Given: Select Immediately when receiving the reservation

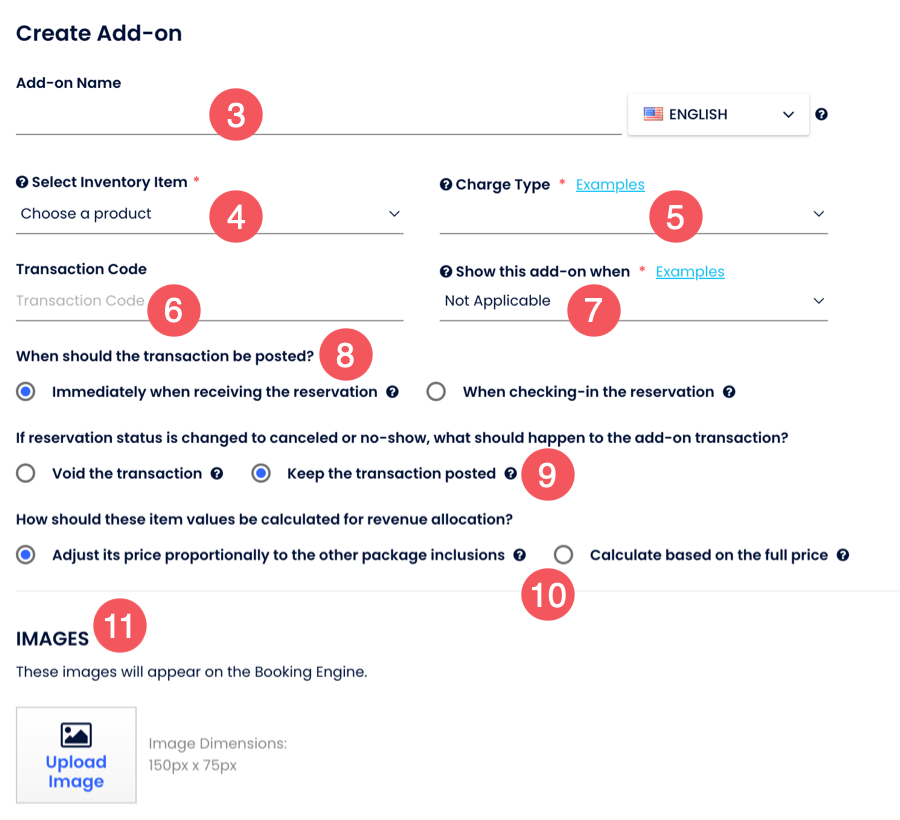Looking at the screenshot, I should pyautogui.click(x=26, y=392).
